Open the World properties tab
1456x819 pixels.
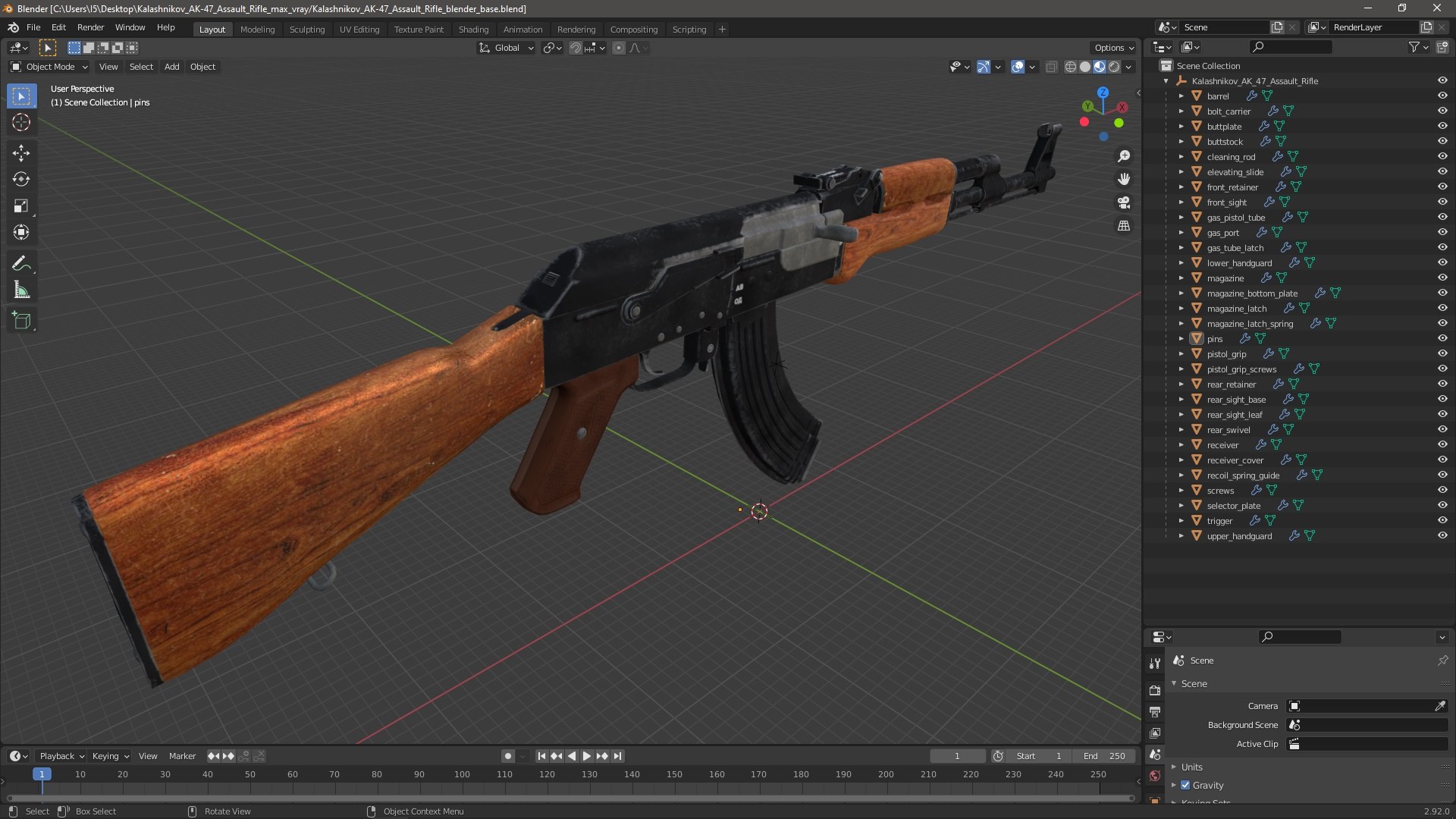pyautogui.click(x=1155, y=776)
